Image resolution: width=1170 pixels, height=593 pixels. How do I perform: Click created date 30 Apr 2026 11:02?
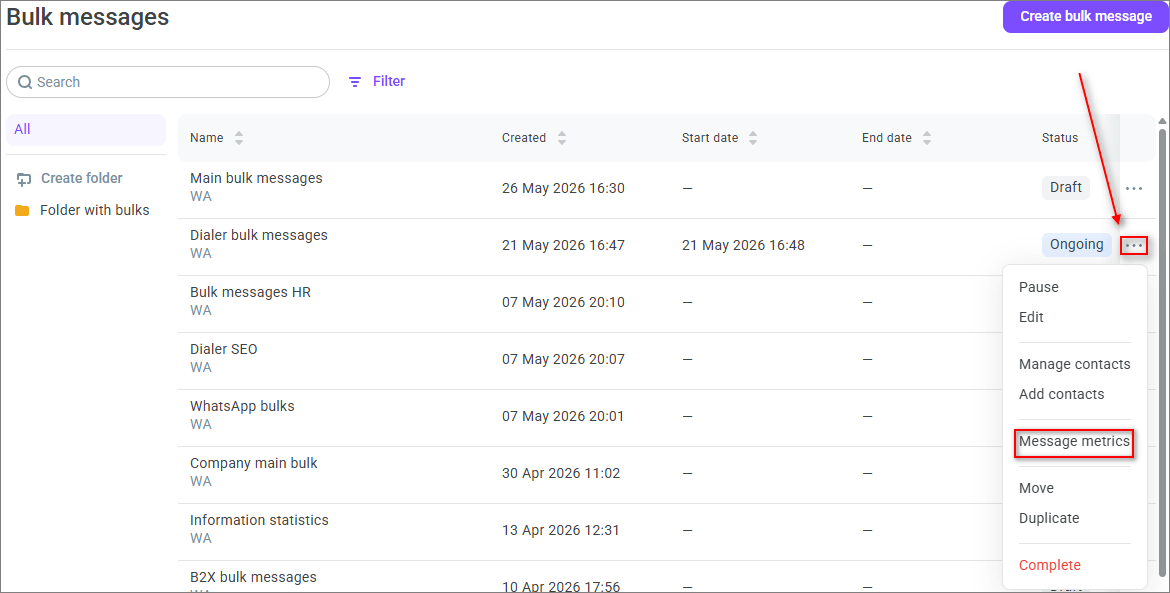[561, 474]
